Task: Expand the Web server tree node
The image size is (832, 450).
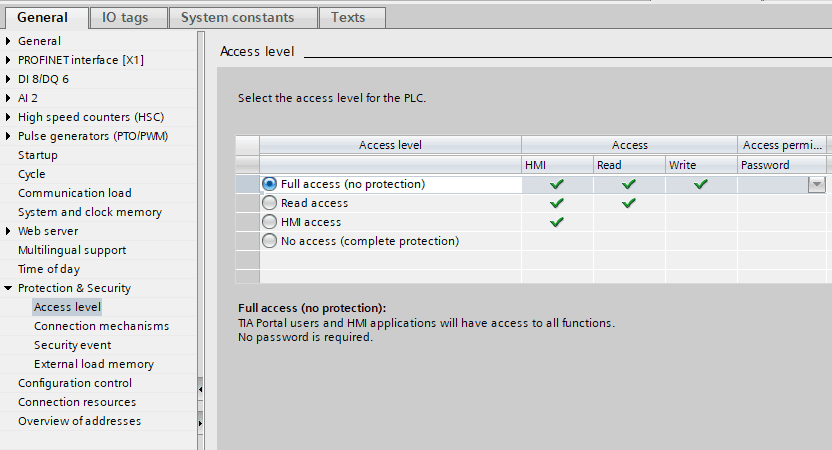Action: pyautogui.click(x=9, y=231)
